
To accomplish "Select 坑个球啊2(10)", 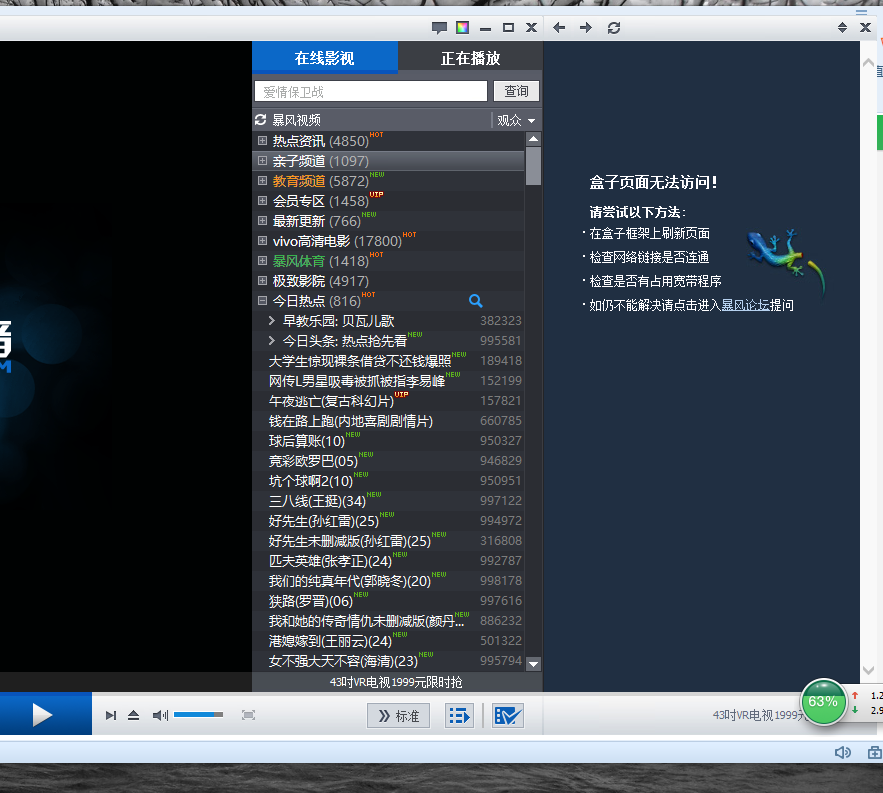I will point(311,481).
